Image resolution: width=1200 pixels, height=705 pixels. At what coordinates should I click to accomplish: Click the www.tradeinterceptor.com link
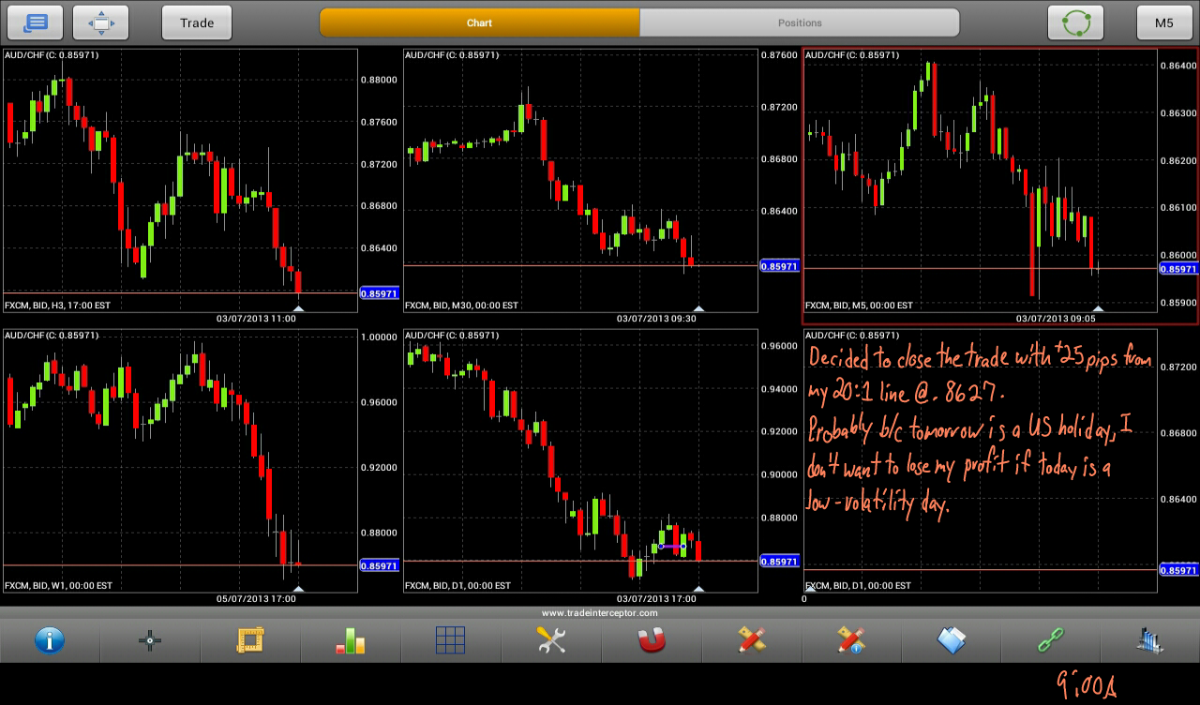coord(600,612)
